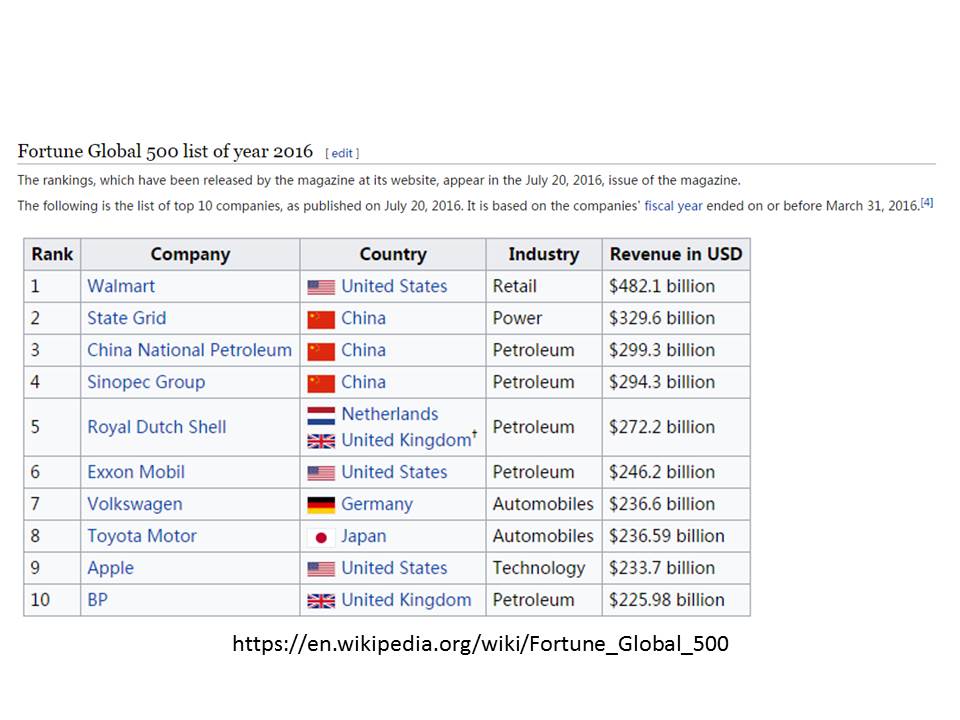Select the Sinopec Group link
Screen dimensions: 960x720
pyautogui.click(x=146, y=382)
